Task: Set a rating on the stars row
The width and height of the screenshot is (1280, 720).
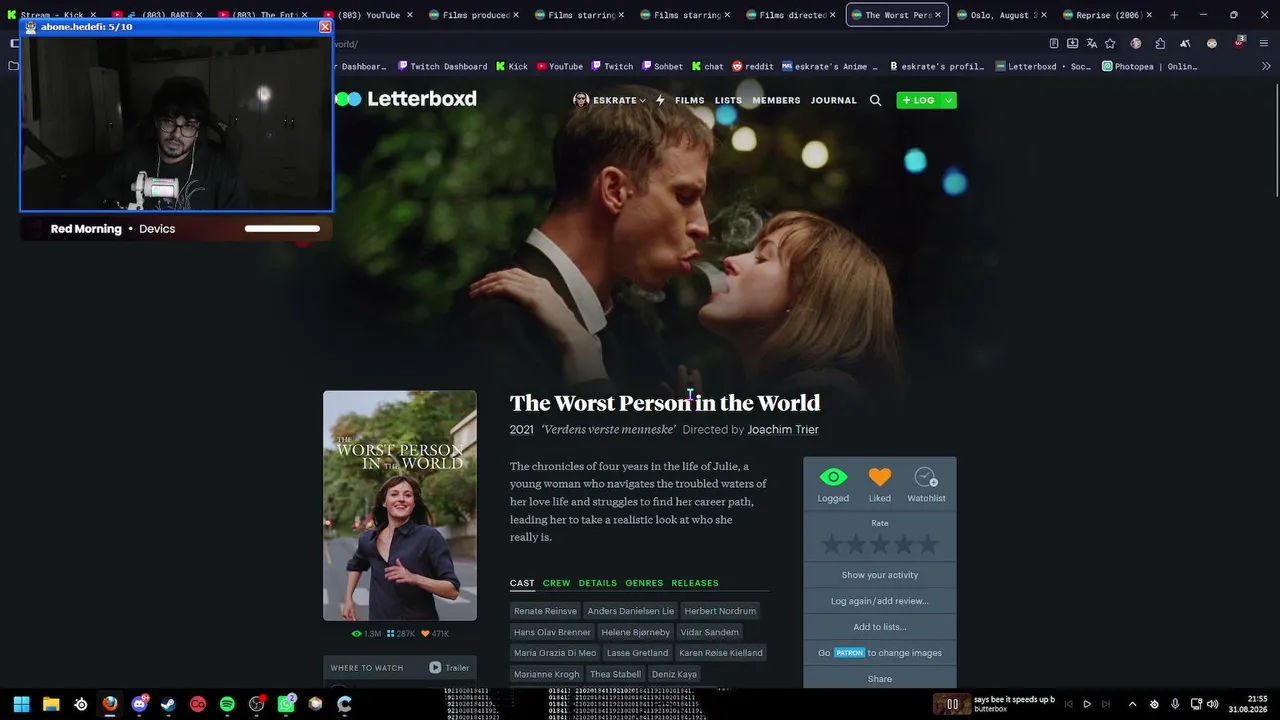Action: coord(880,545)
